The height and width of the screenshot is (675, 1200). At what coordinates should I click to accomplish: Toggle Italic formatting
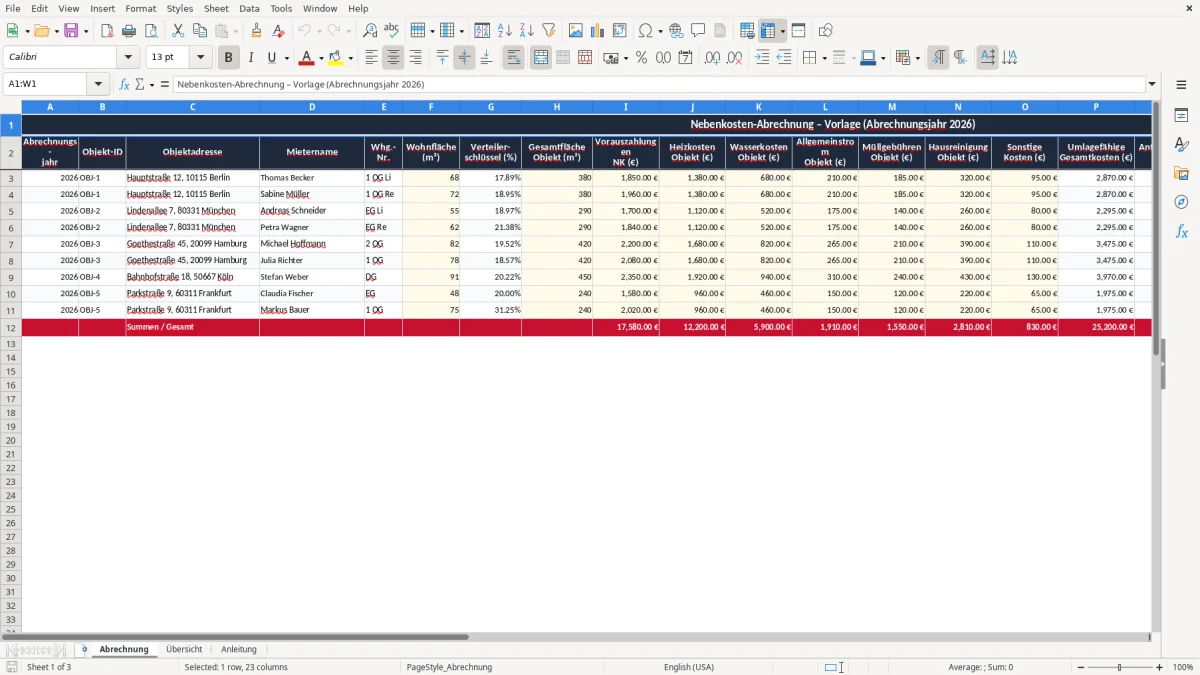click(251, 58)
